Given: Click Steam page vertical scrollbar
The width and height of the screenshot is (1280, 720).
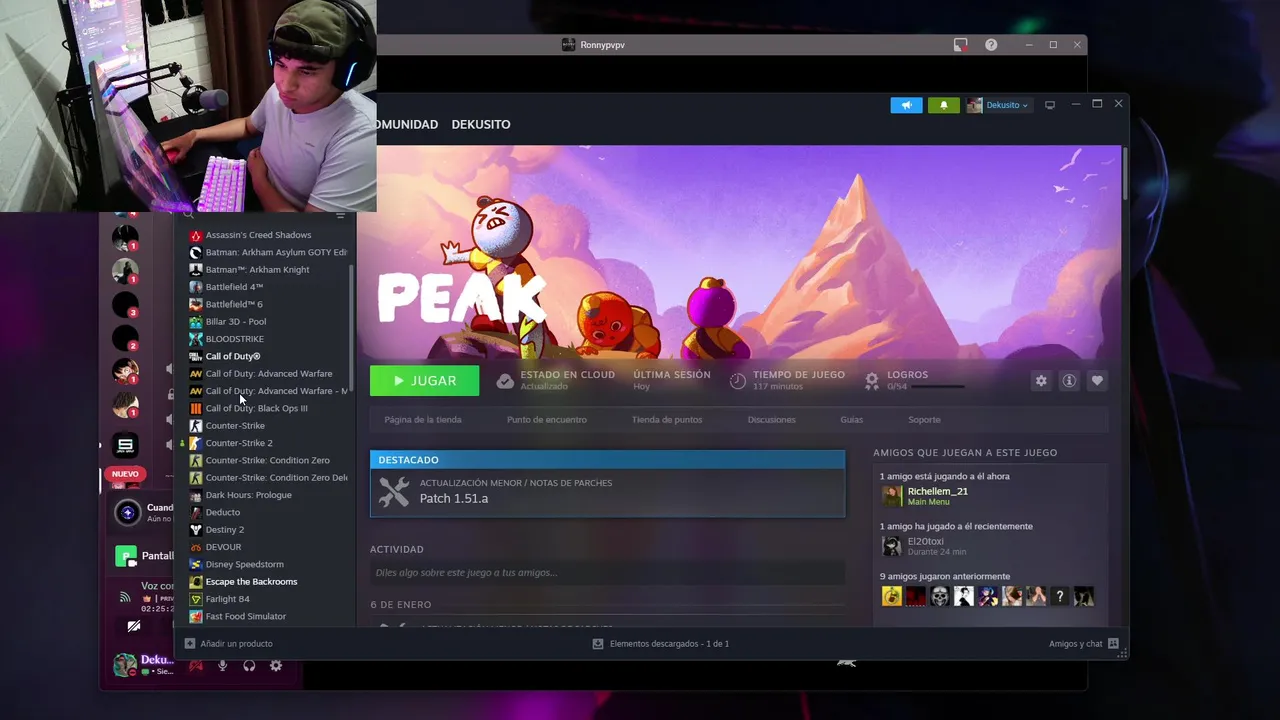Looking at the screenshot, I should [x=1124, y=172].
